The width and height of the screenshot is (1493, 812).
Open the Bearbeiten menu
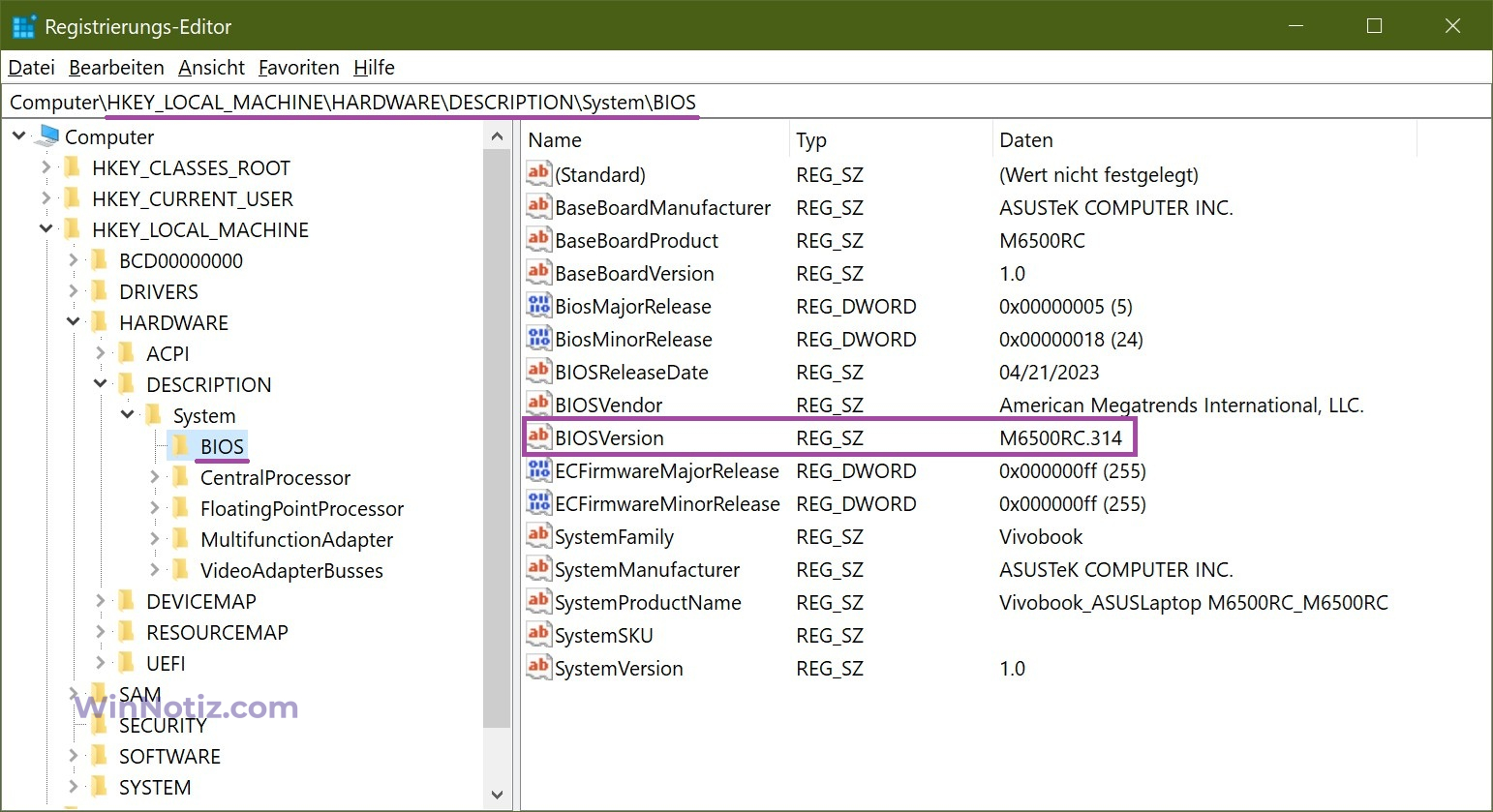coord(116,68)
